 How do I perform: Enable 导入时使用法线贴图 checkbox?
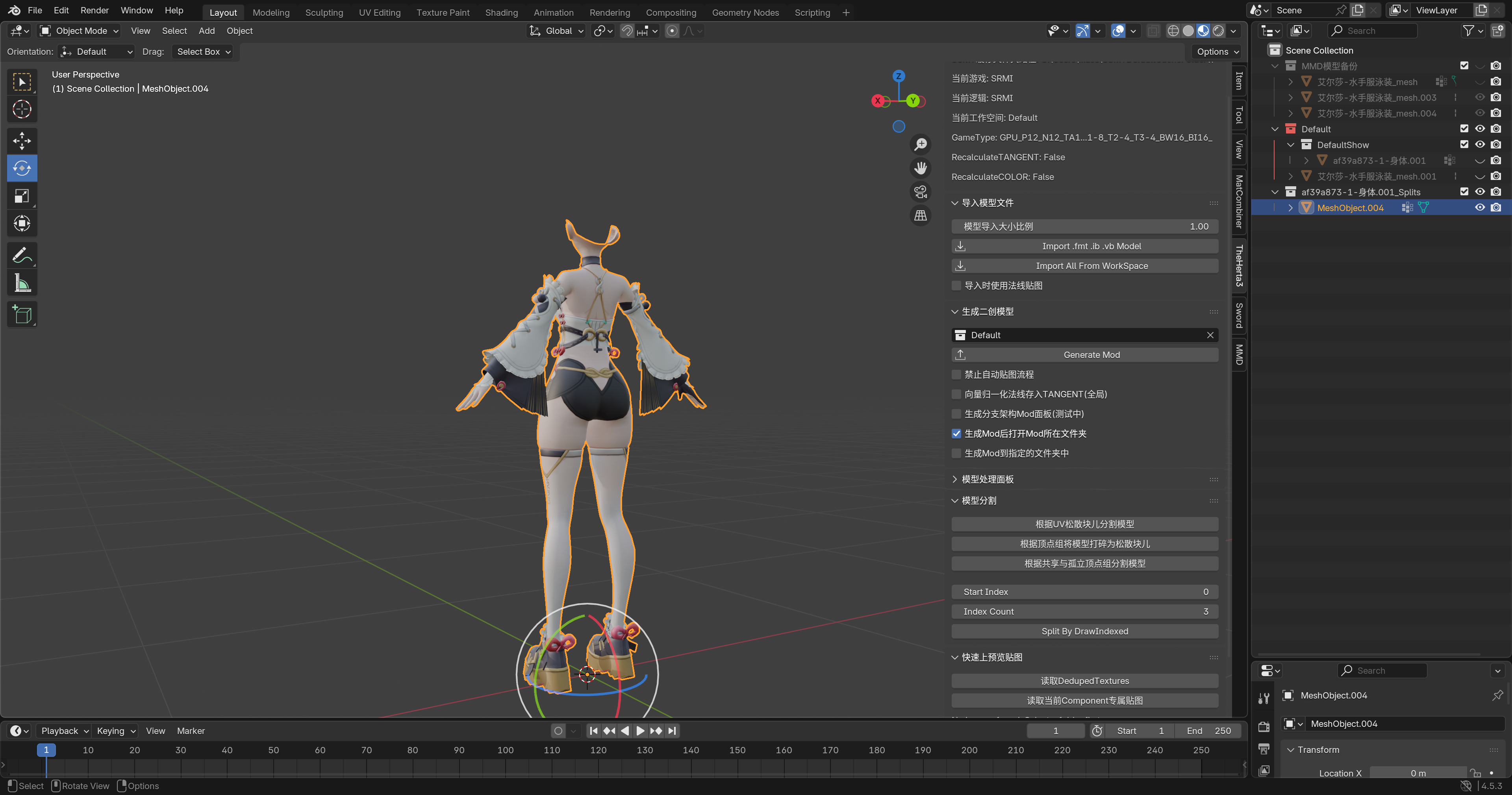[956, 285]
